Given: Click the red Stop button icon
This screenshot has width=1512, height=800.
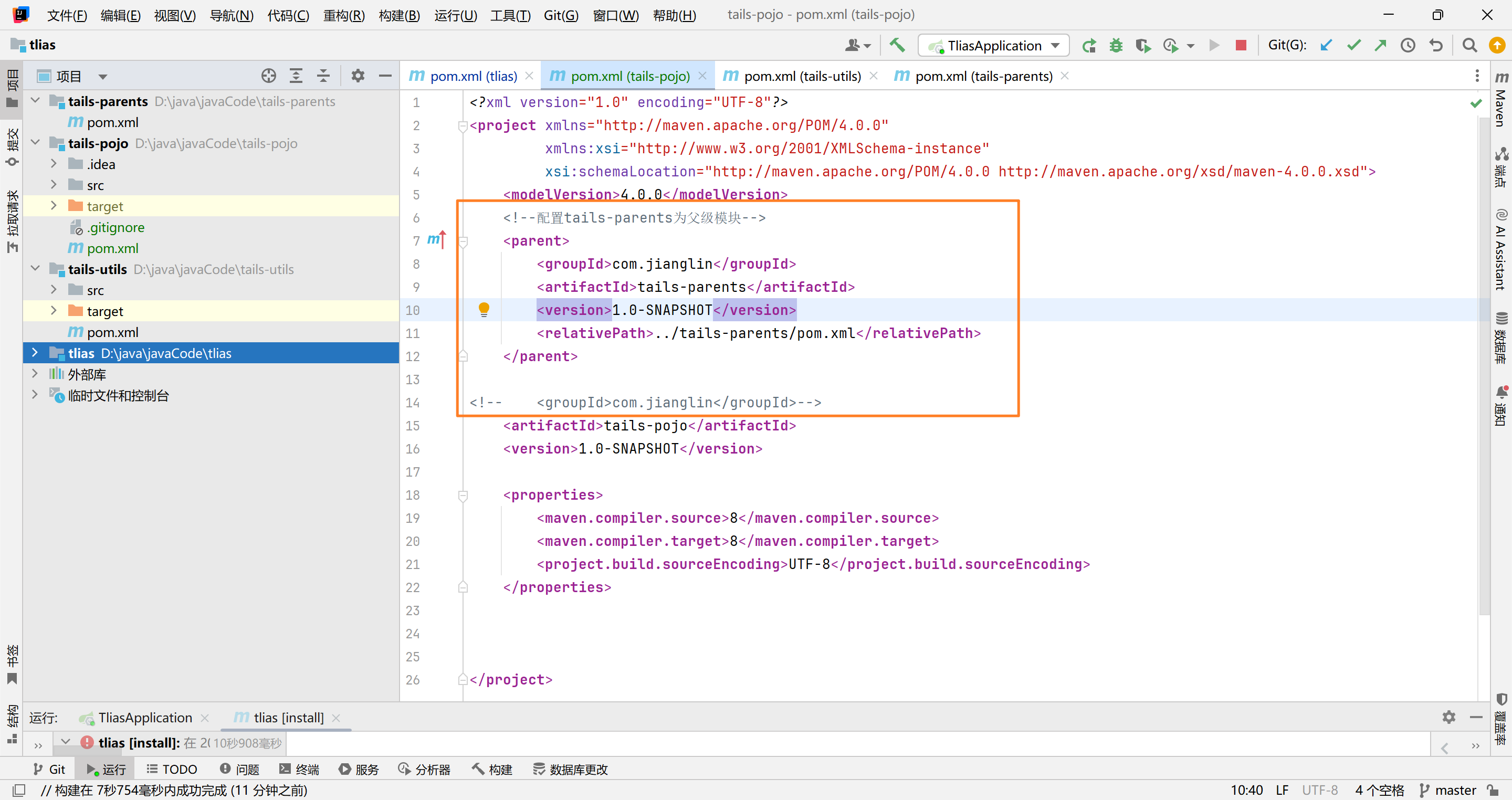Looking at the screenshot, I should pos(1240,45).
